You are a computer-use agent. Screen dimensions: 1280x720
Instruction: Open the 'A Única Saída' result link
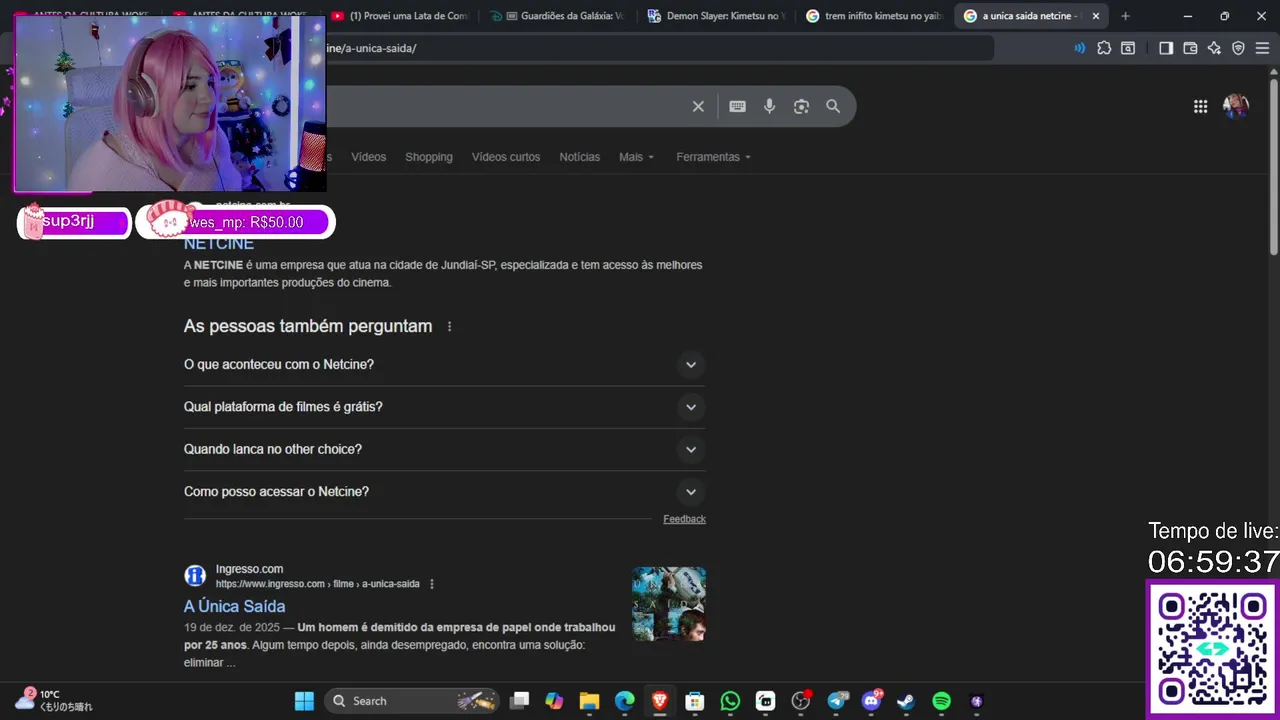tap(235, 606)
